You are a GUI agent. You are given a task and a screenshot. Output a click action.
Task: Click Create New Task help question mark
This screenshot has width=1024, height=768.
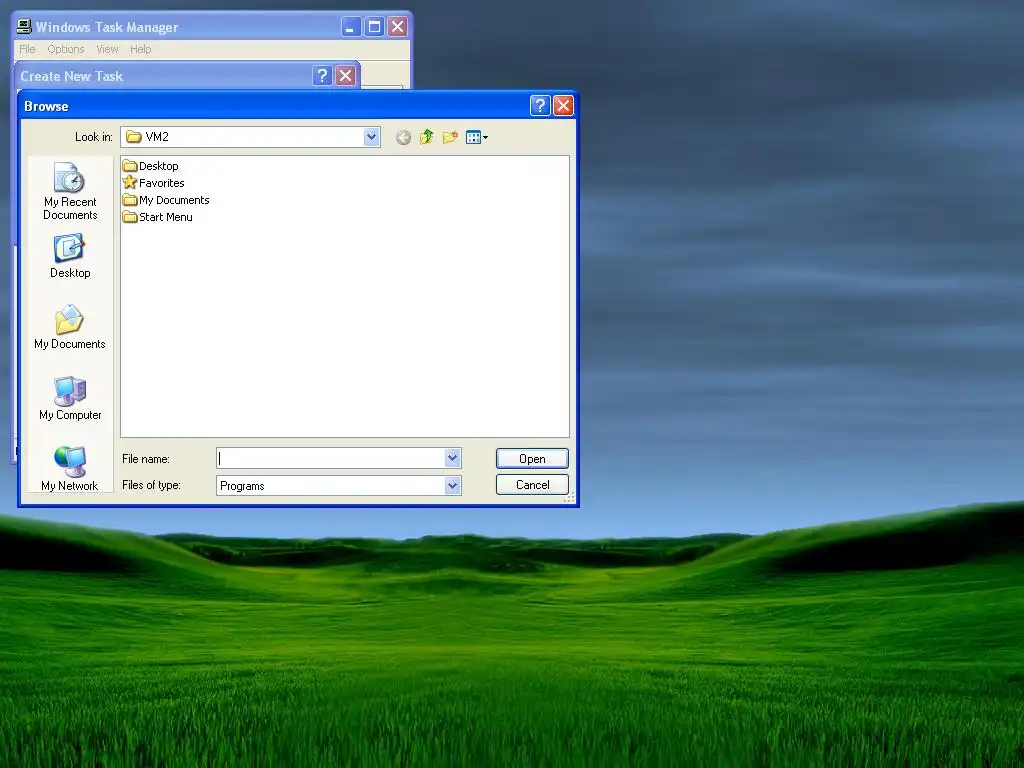click(322, 76)
